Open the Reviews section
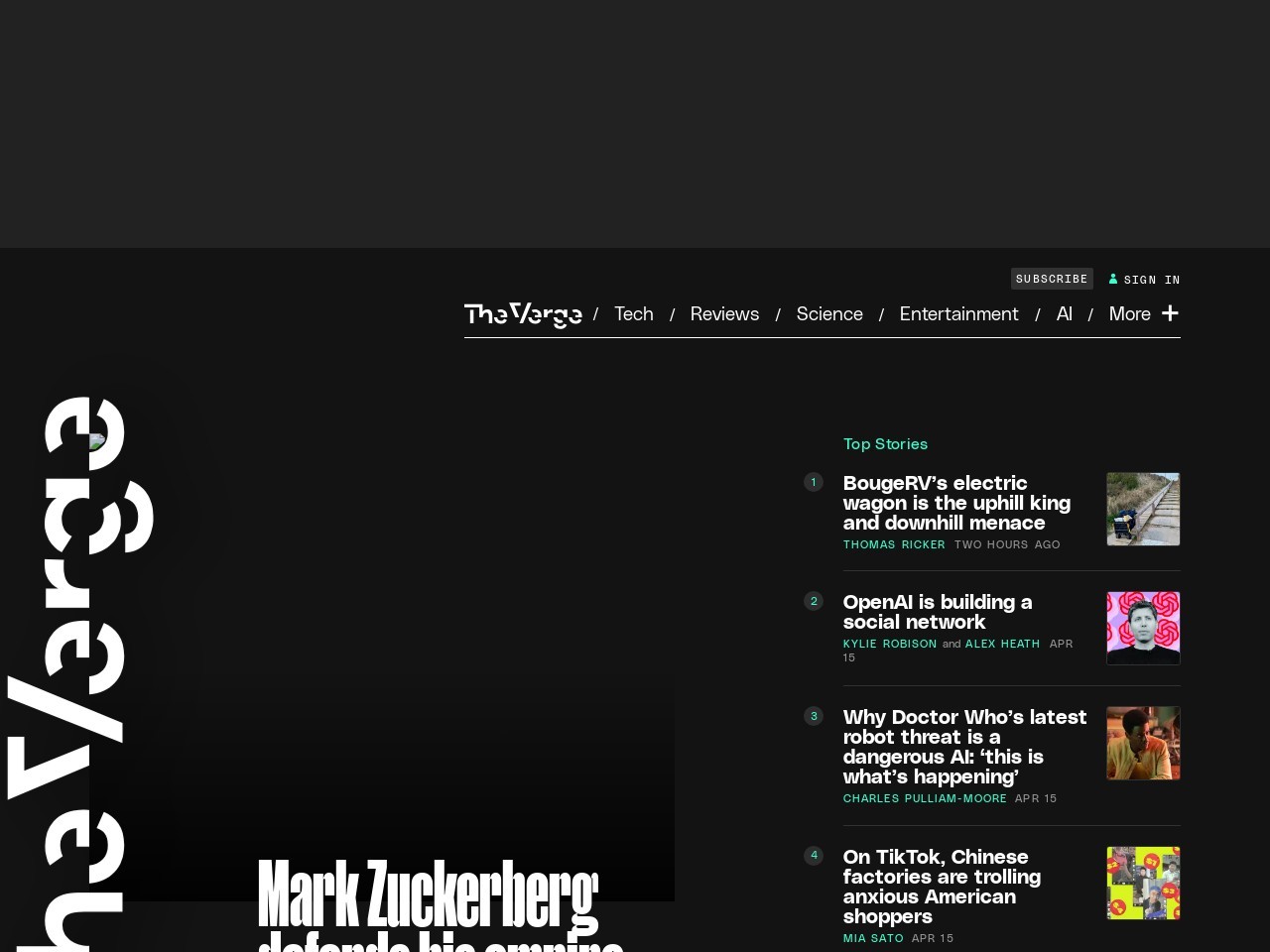 coord(724,313)
